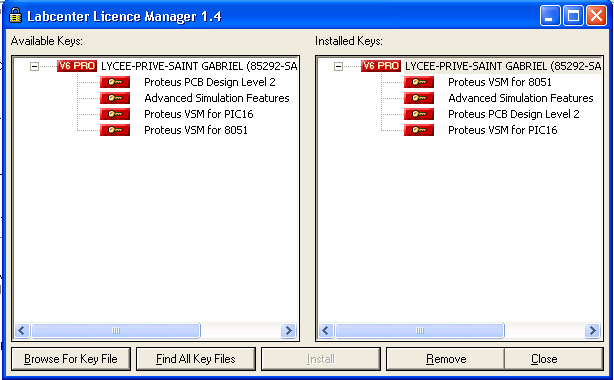Click key icon for installed Proteus PCB Design Level 2
The width and height of the screenshot is (614, 380).
pos(419,114)
